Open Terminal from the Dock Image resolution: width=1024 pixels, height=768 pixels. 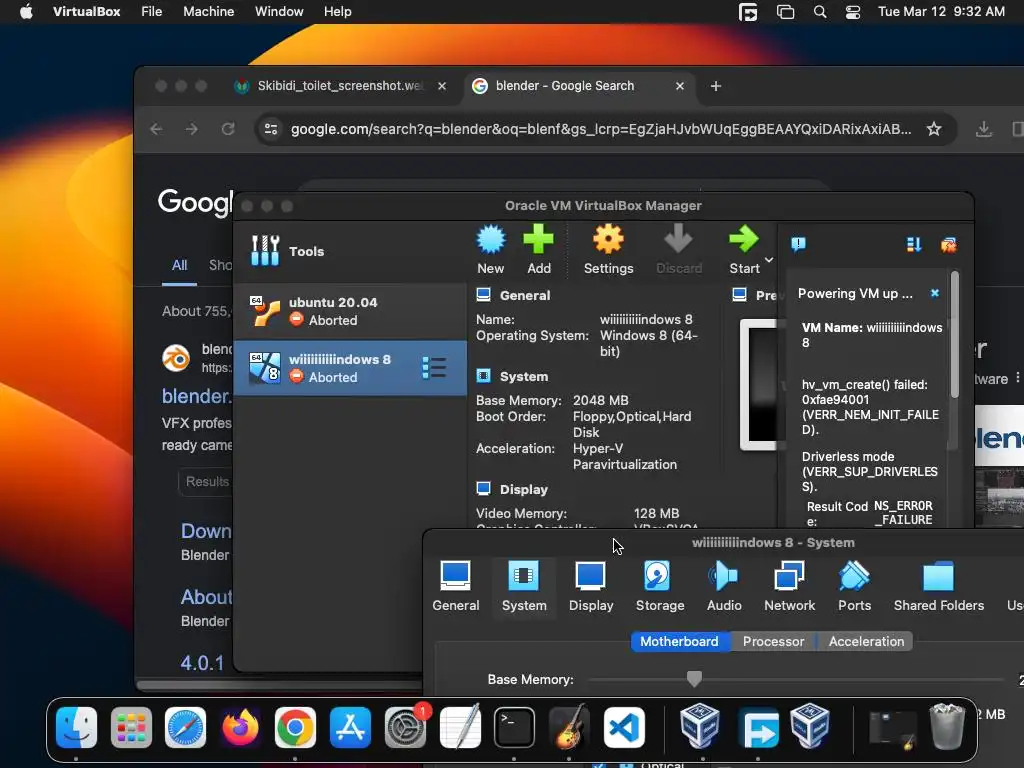514,727
